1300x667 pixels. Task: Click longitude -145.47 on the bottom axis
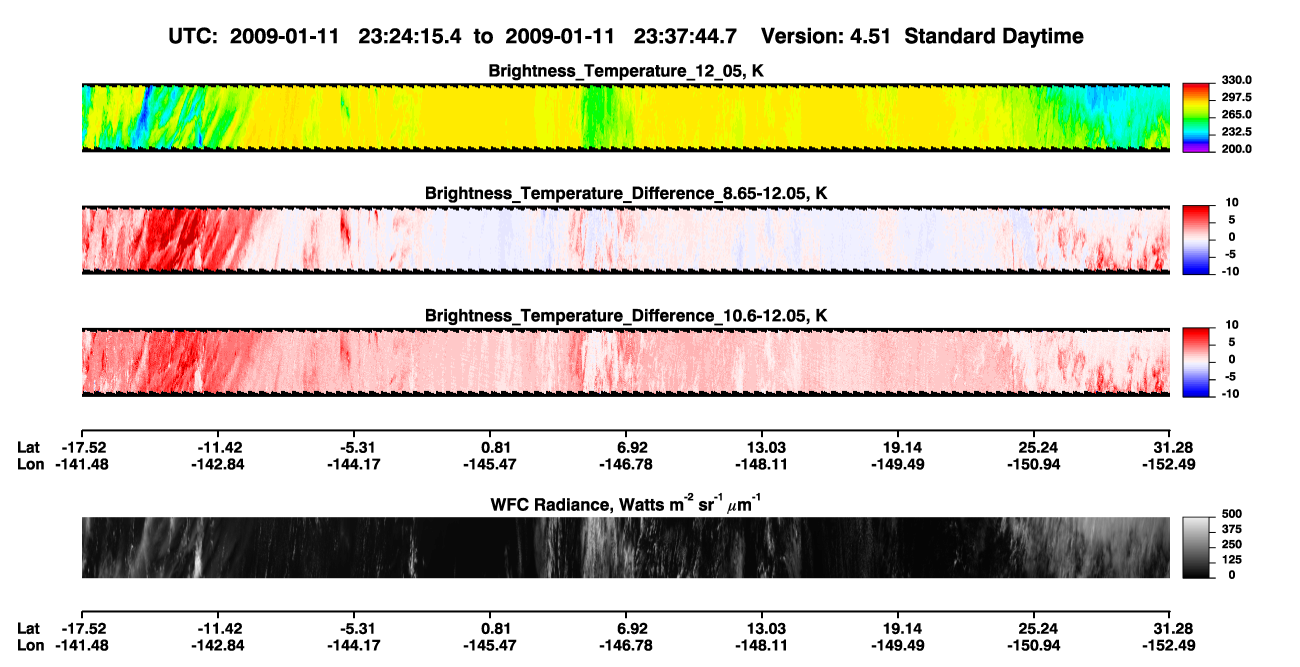(x=490, y=645)
